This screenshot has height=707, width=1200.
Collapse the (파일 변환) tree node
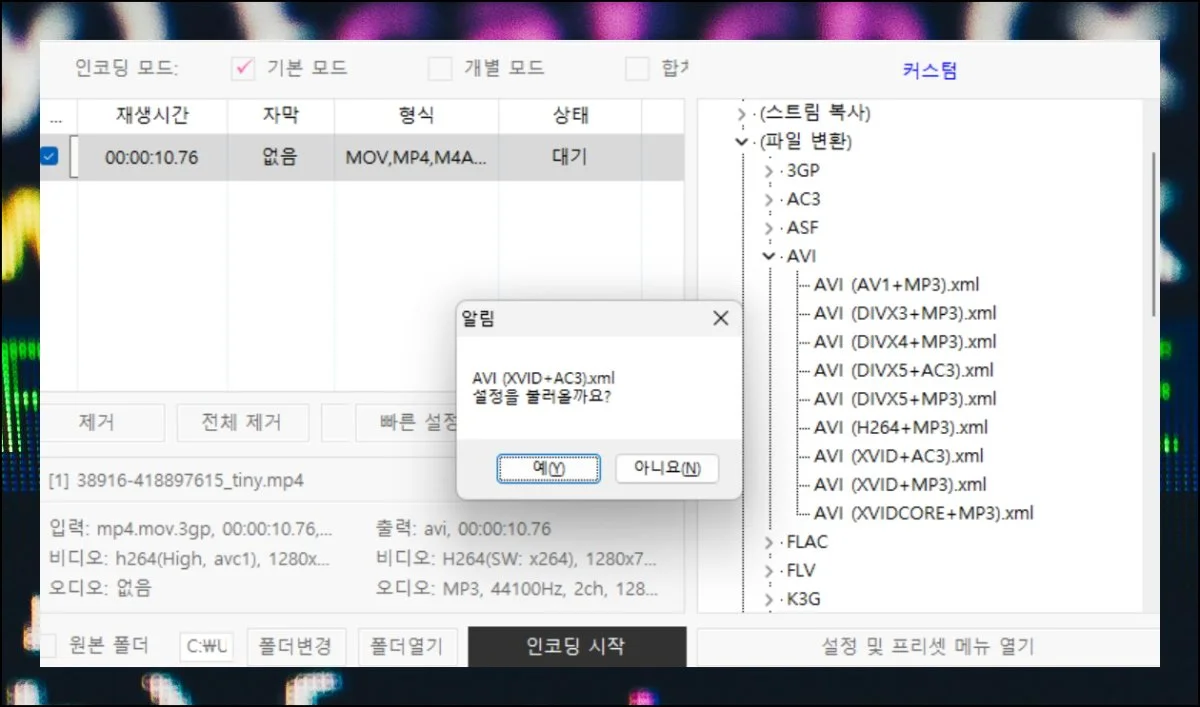pos(741,142)
